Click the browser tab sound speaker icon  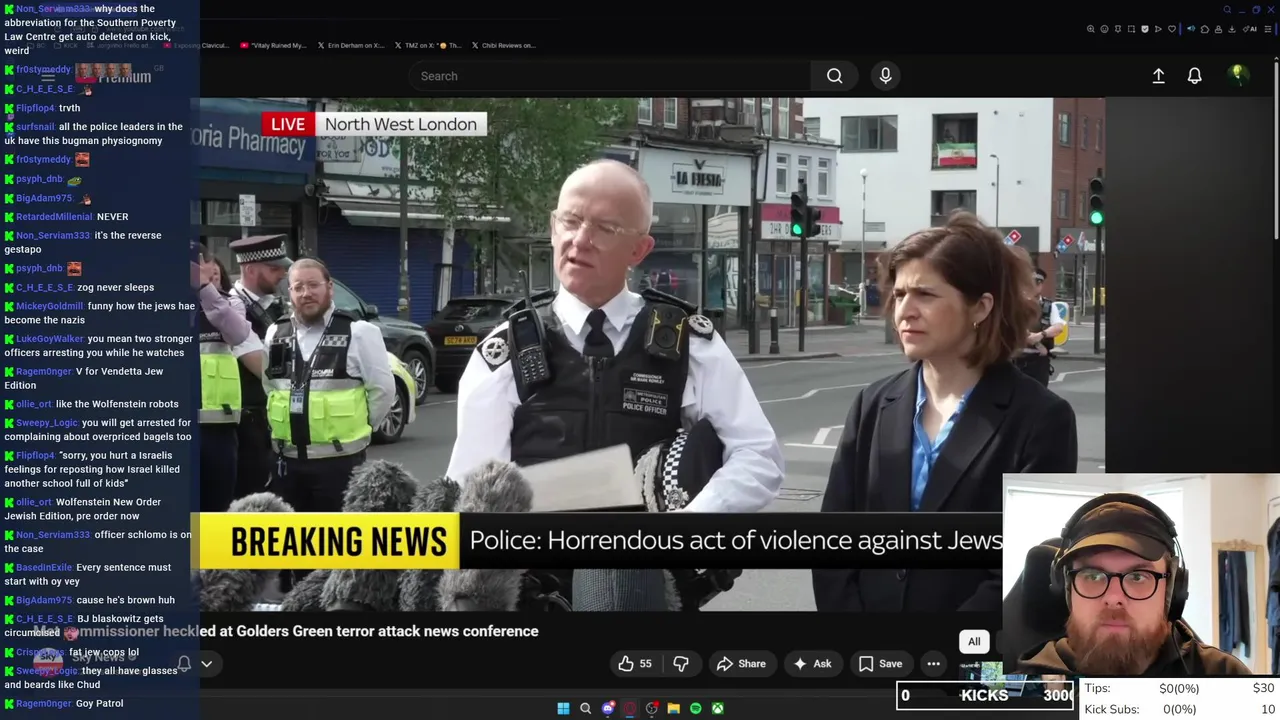click(x=1191, y=29)
